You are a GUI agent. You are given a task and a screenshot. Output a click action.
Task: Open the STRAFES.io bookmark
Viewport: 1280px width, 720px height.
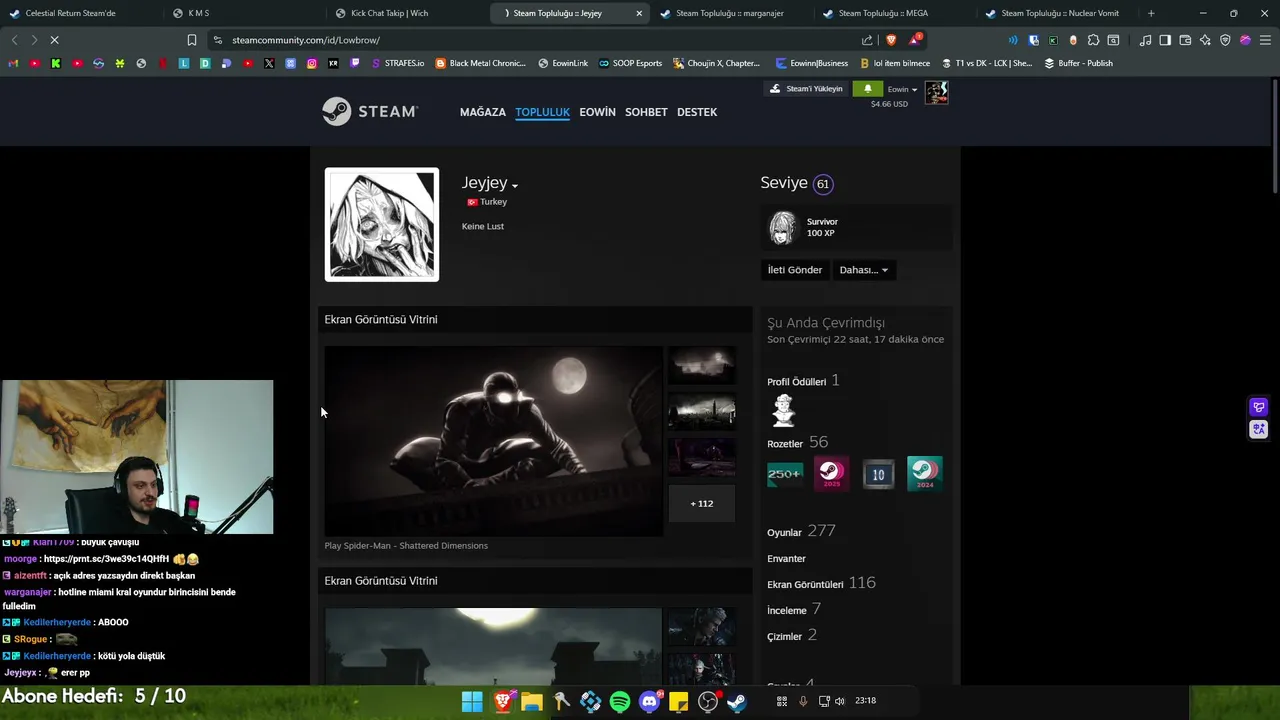click(x=396, y=63)
